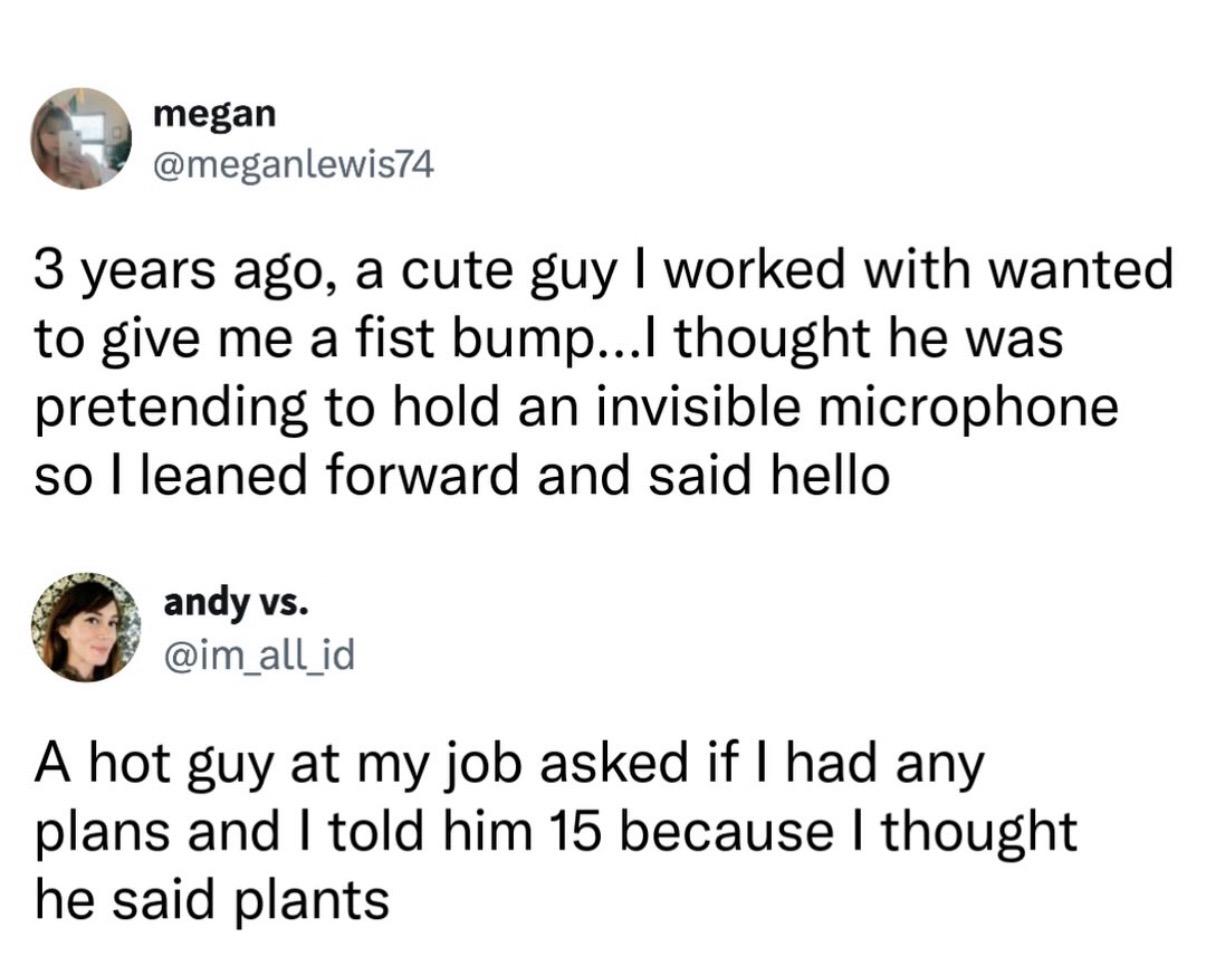Select the line starting "3 years ago"
Screen dimensions: 1206x962
604,272
